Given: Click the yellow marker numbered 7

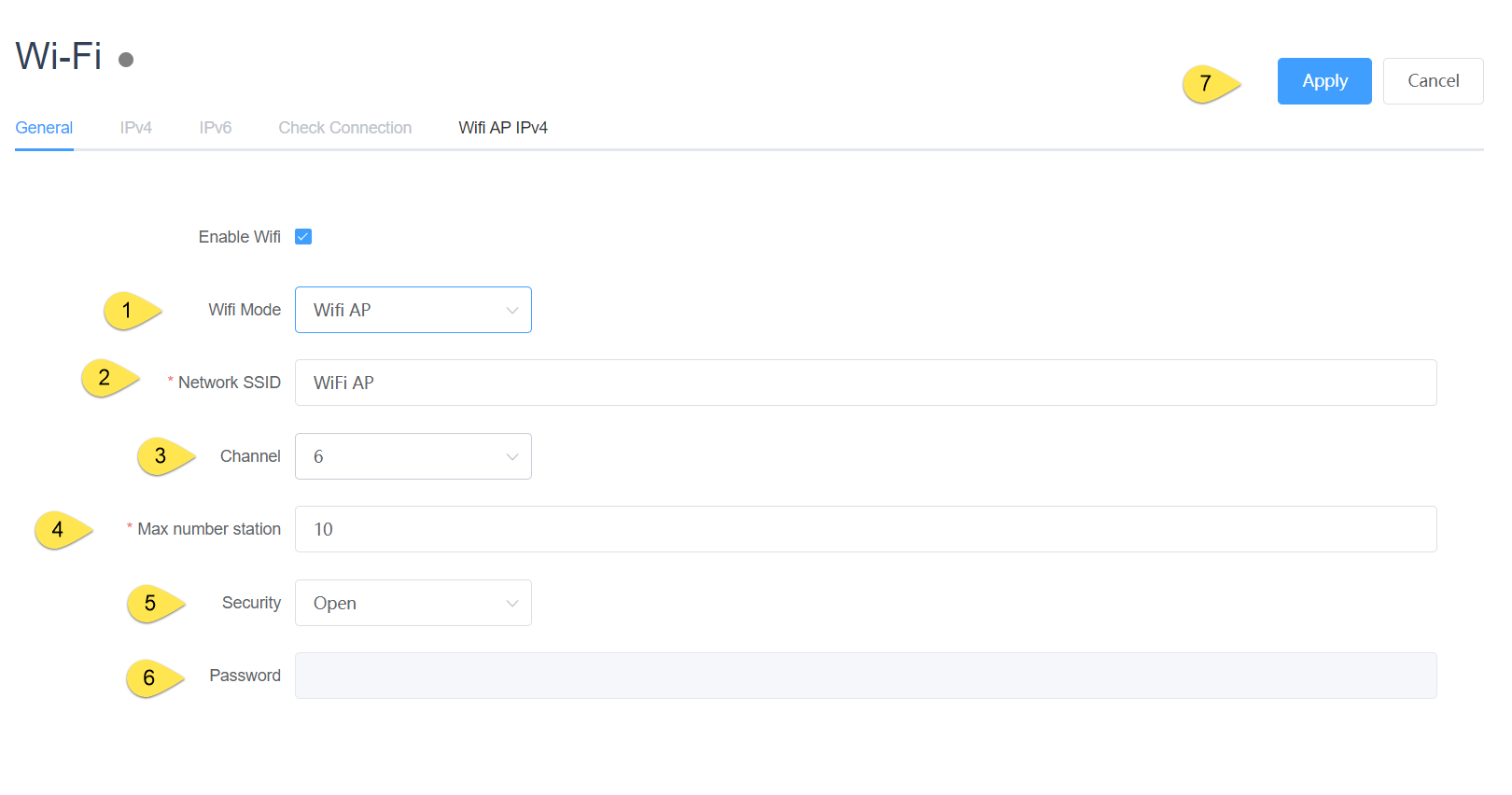Looking at the screenshot, I should [1206, 84].
